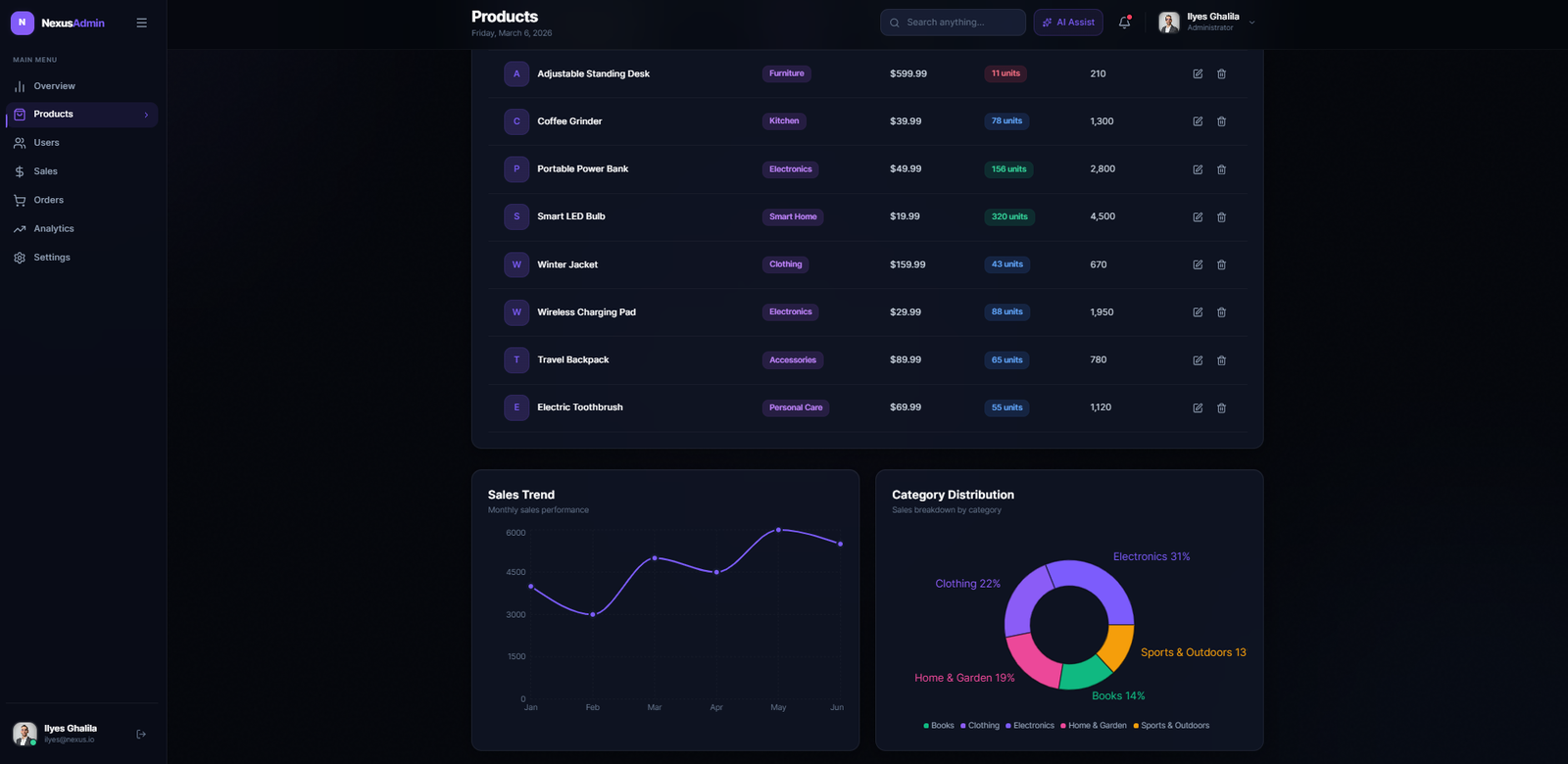Click the orange Sports & Outdoors donut segment
The image size is (1568, 764).
pyautogui.click(x=1116, y=645)
